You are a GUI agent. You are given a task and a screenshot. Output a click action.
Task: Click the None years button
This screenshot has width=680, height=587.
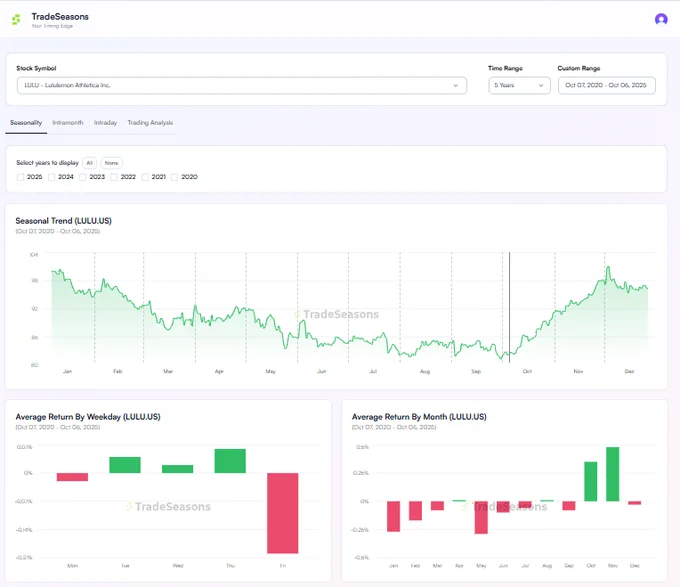[x=111, y=163]
